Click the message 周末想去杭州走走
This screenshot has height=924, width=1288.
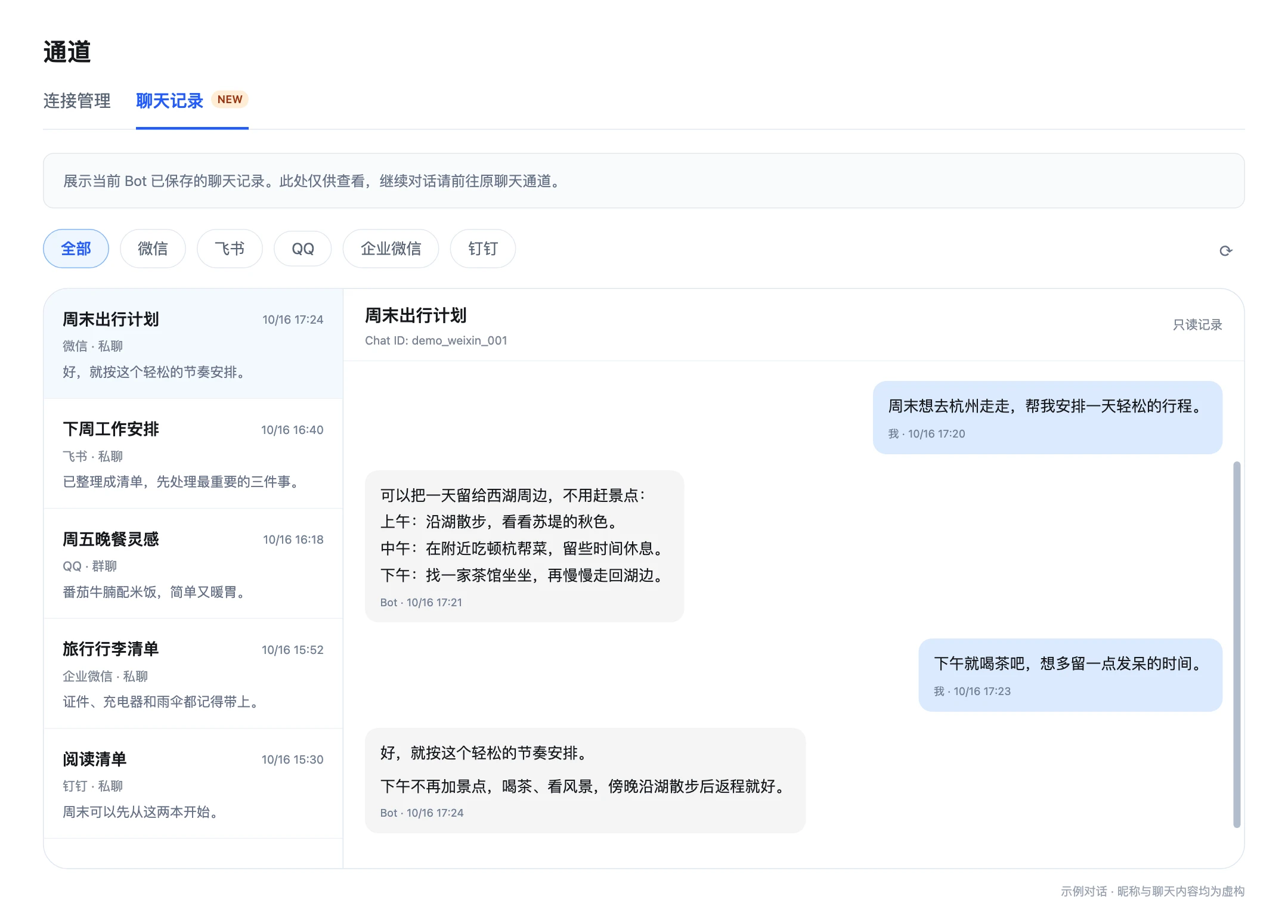[x=1048, y=417]
